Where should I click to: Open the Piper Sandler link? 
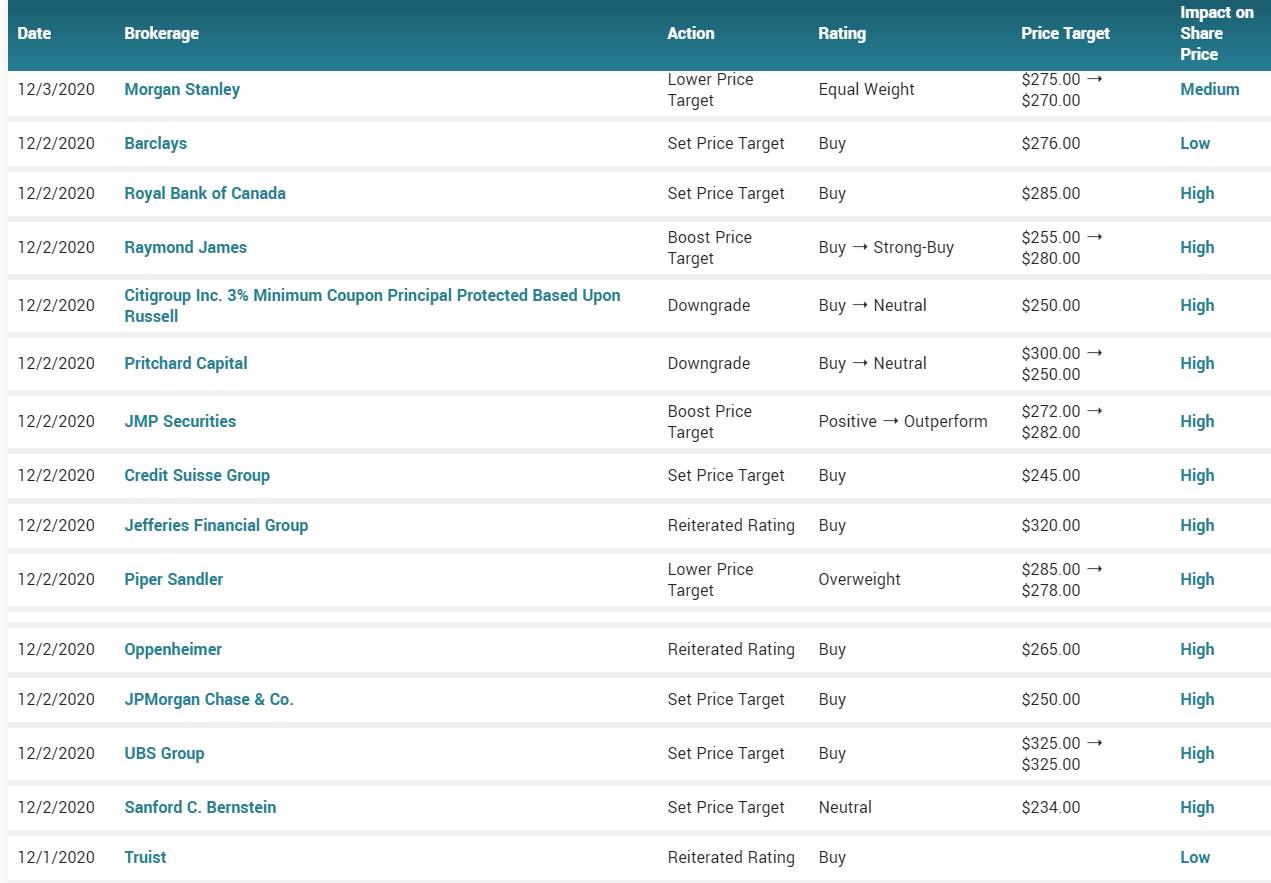click(x=174, y=579)
